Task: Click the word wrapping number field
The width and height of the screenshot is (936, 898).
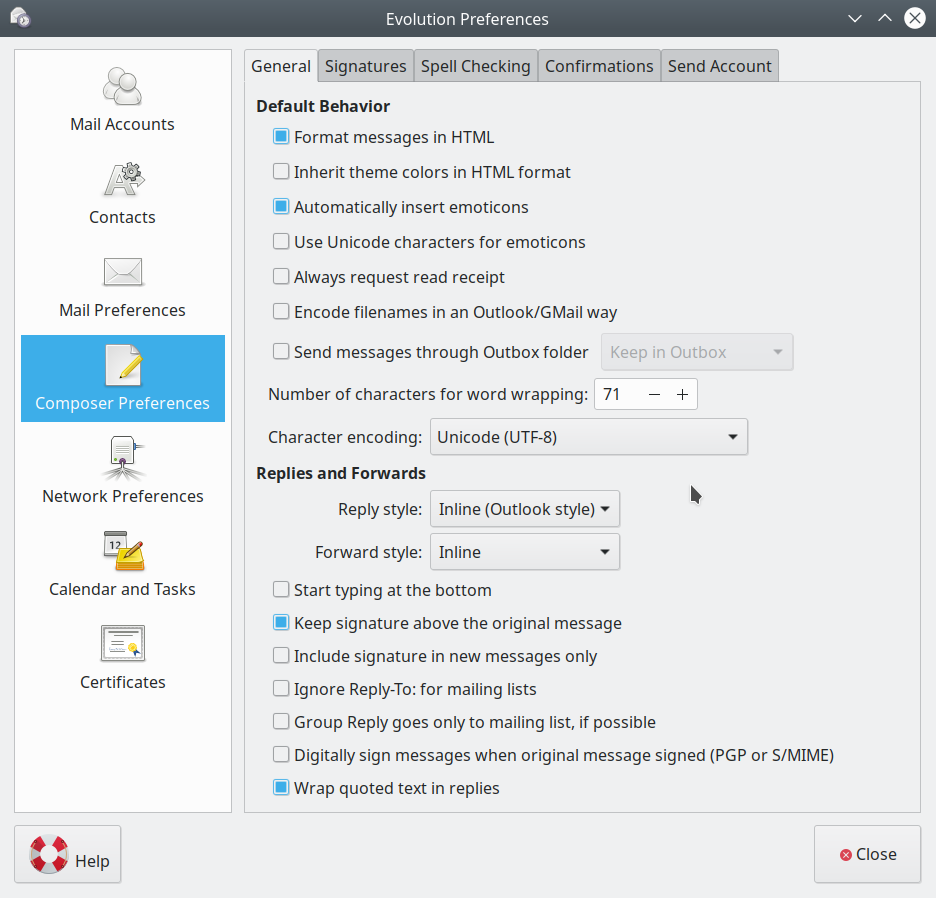Action: pos(617,395)
